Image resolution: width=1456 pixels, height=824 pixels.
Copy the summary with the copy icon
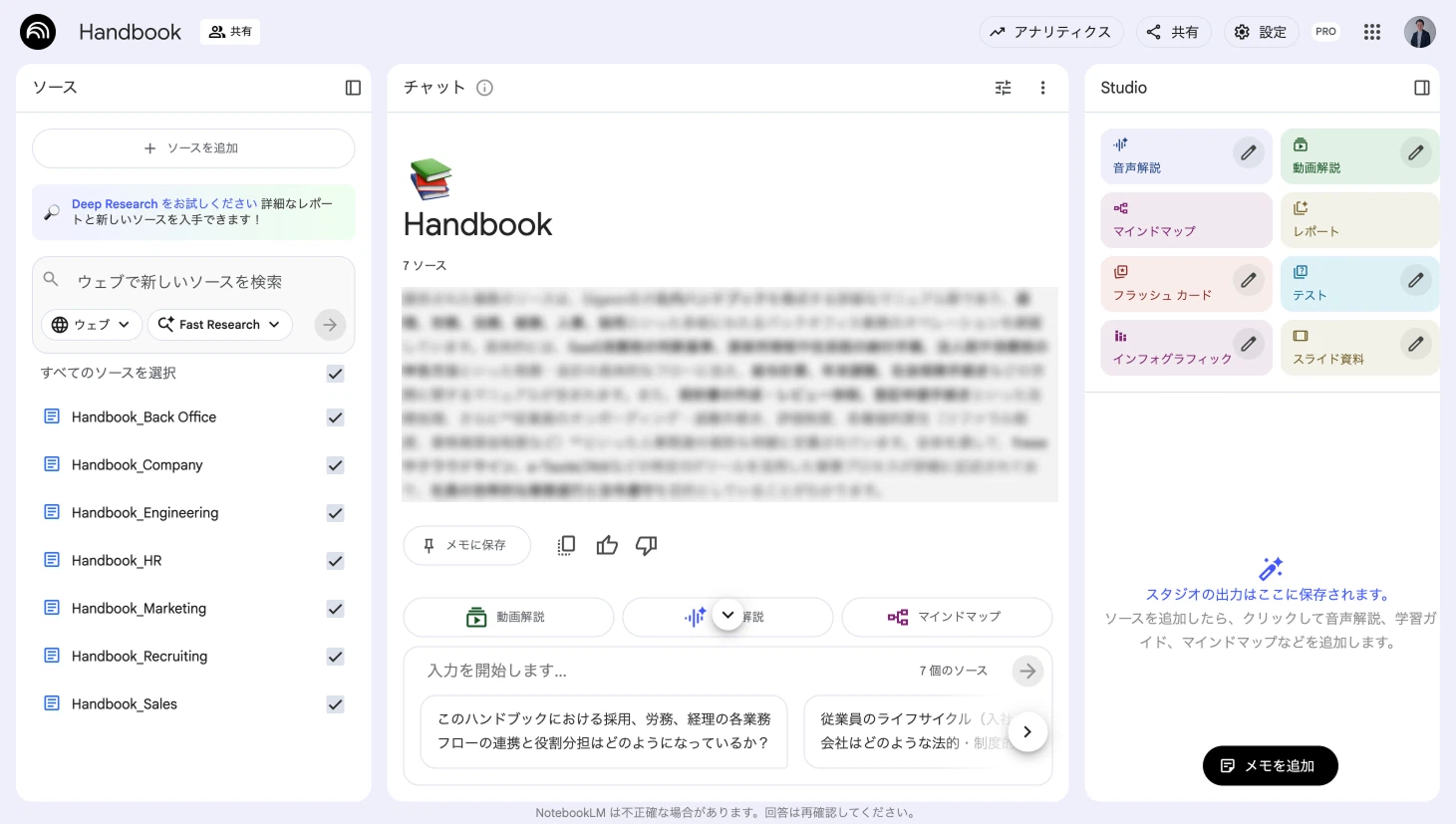566,545
